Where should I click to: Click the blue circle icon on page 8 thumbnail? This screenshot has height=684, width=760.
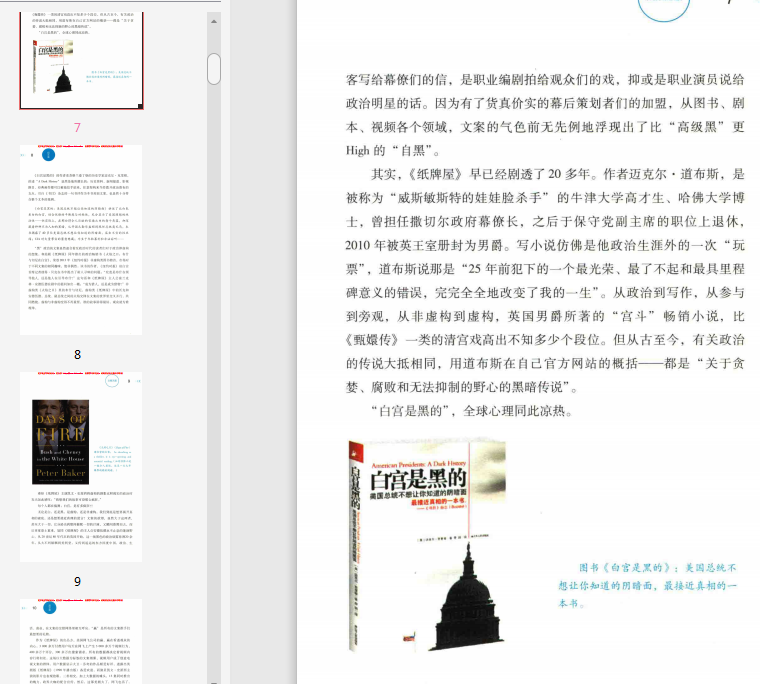click(x=48, y=155)
